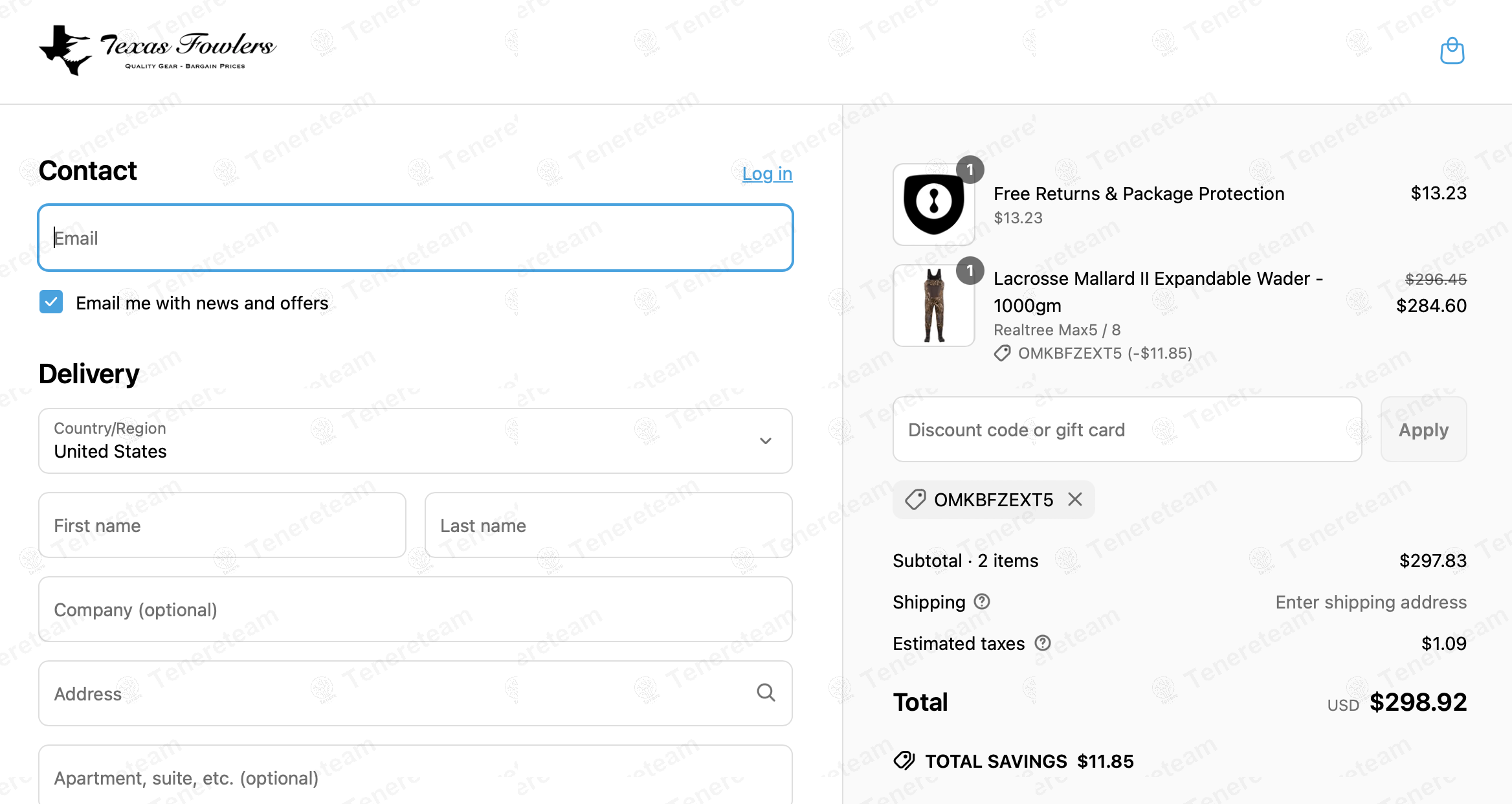Click the Texas Fowlers logo
The height and width of the screenshot is (804, 1512).
point(157,50)
